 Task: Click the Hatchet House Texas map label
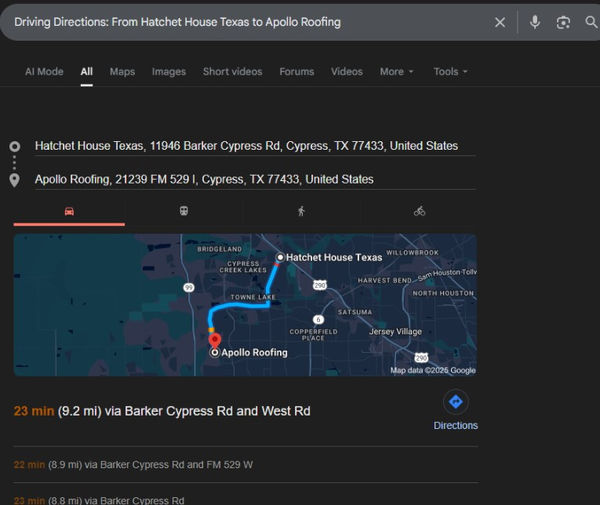[334, 257]
